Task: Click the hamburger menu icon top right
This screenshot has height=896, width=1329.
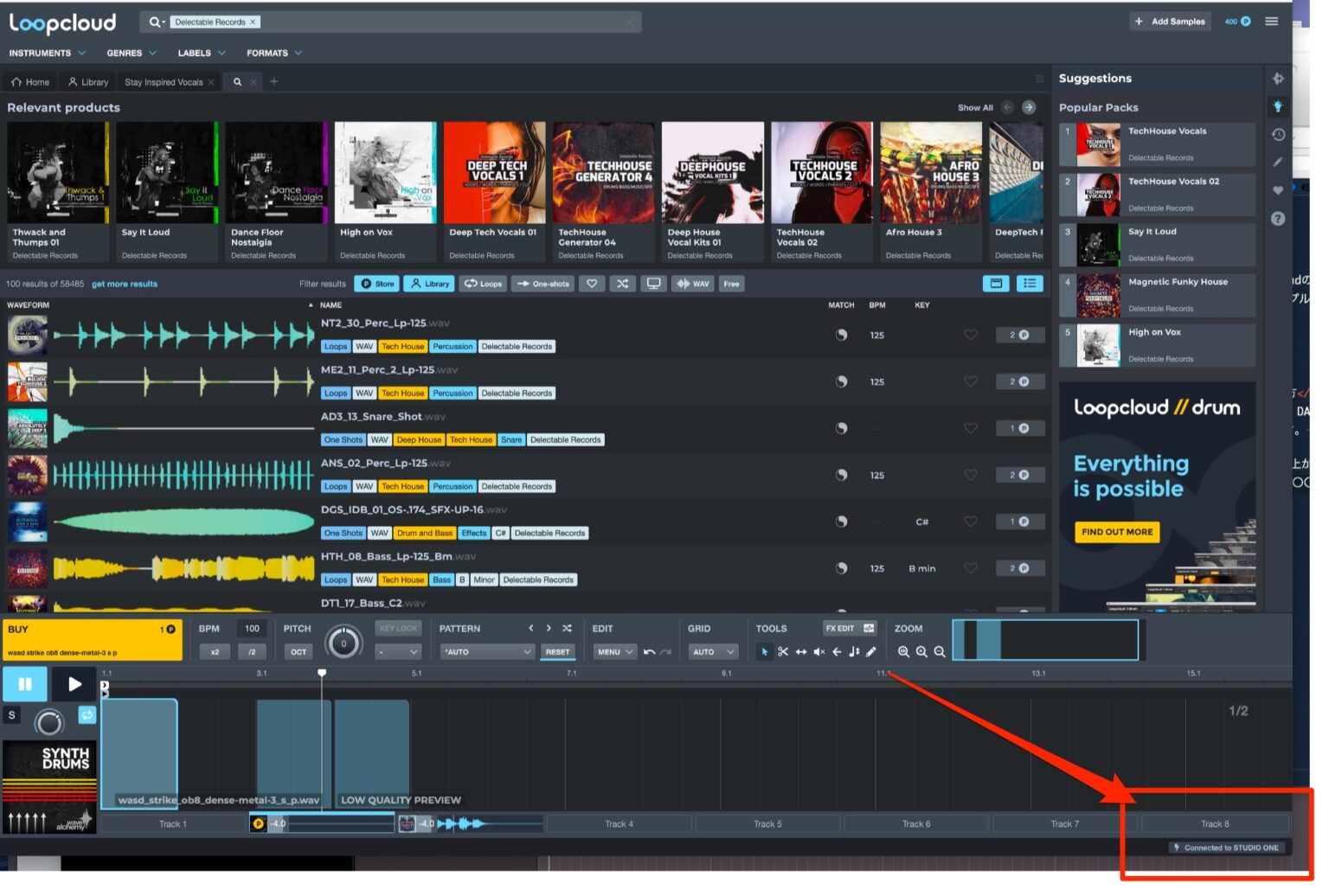Action: tap(1271, 22)
